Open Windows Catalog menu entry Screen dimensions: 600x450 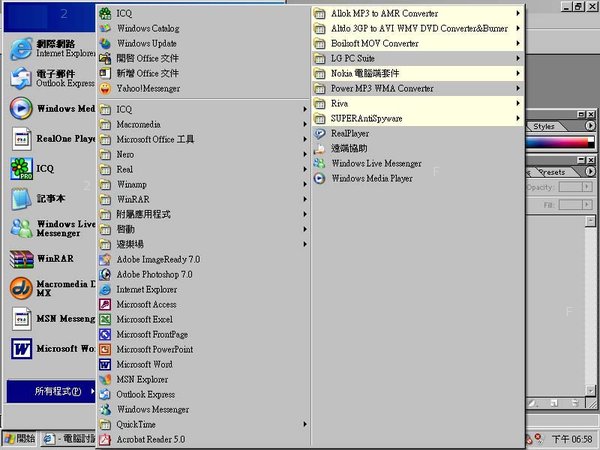[x=203, y=28]
